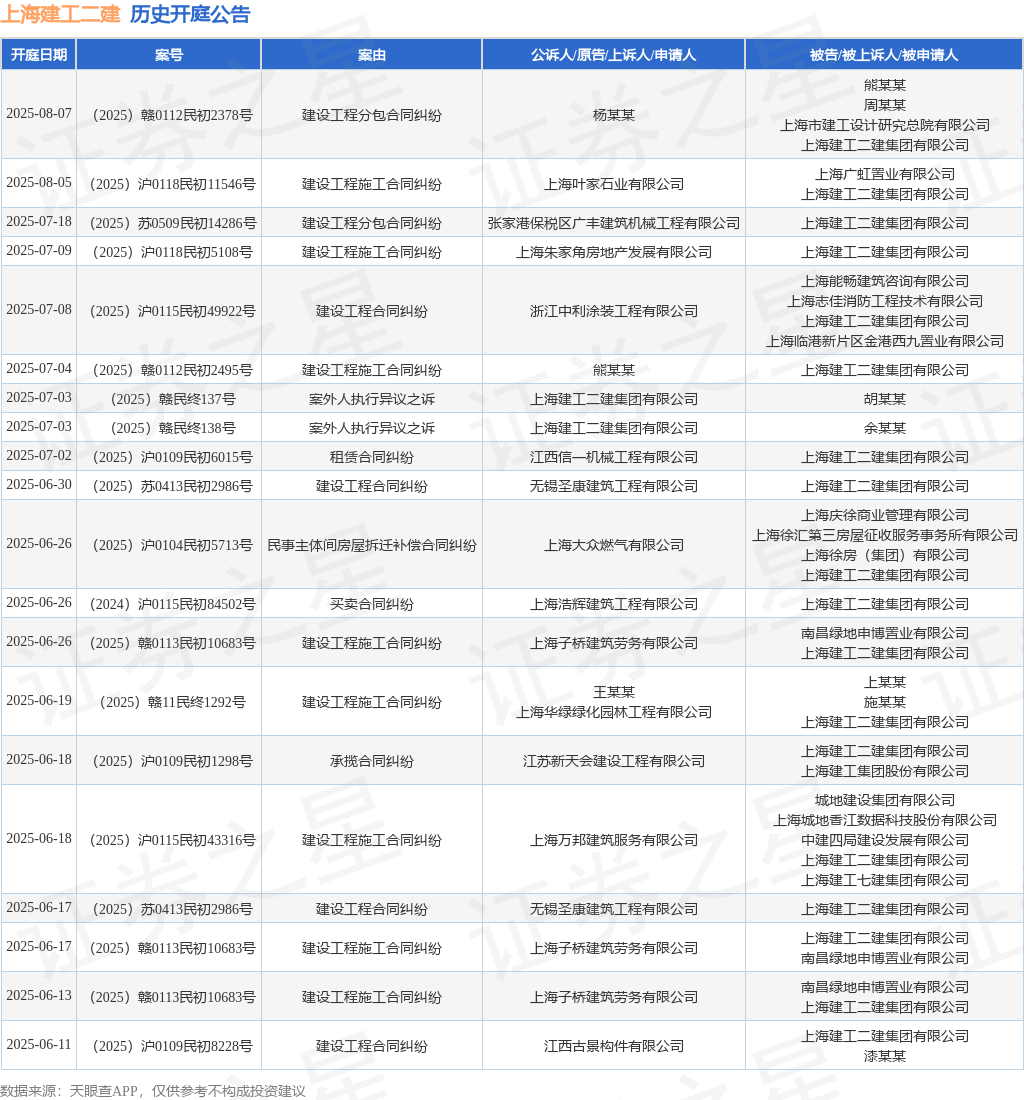The width and height of the screenshot is (1024, 1100).
Task: Click the case cause 买卖合同纠纷
Action: coord(372,604)
